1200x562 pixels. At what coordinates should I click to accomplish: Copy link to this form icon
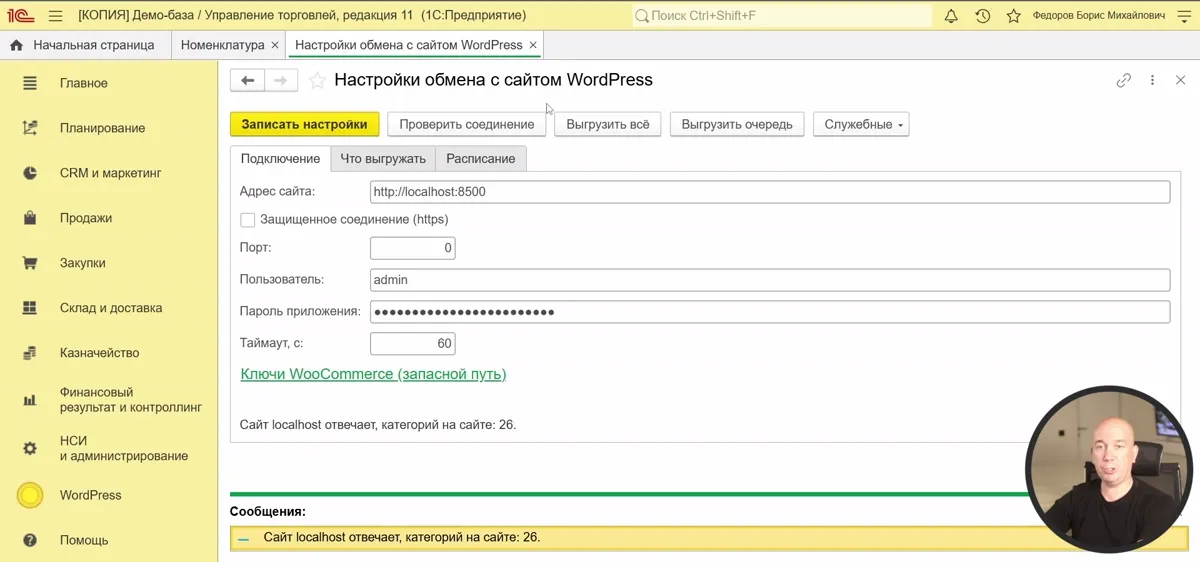(x=1124, y=81)
